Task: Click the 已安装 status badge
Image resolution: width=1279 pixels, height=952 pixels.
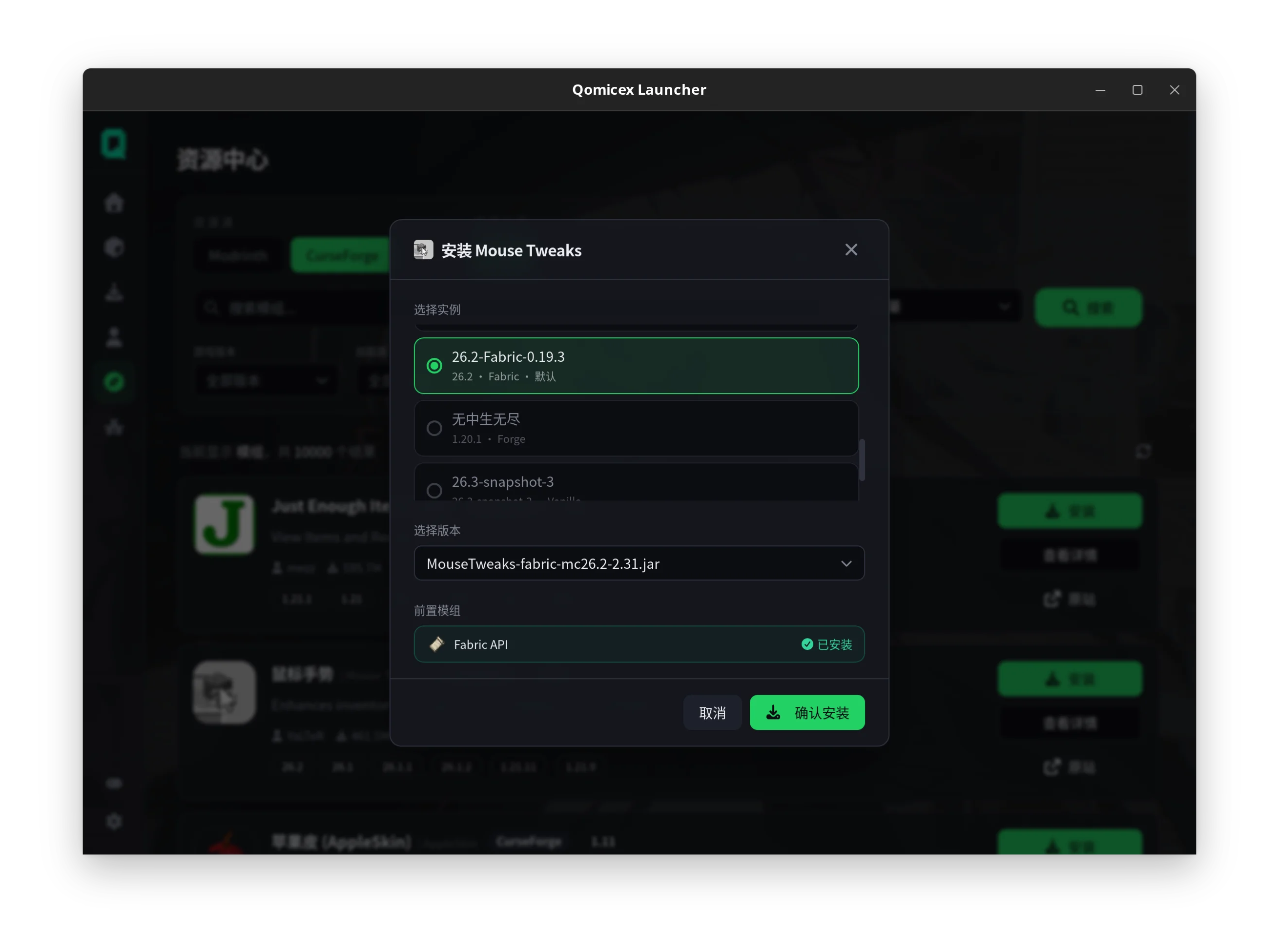Action: [x=827, y=644]
